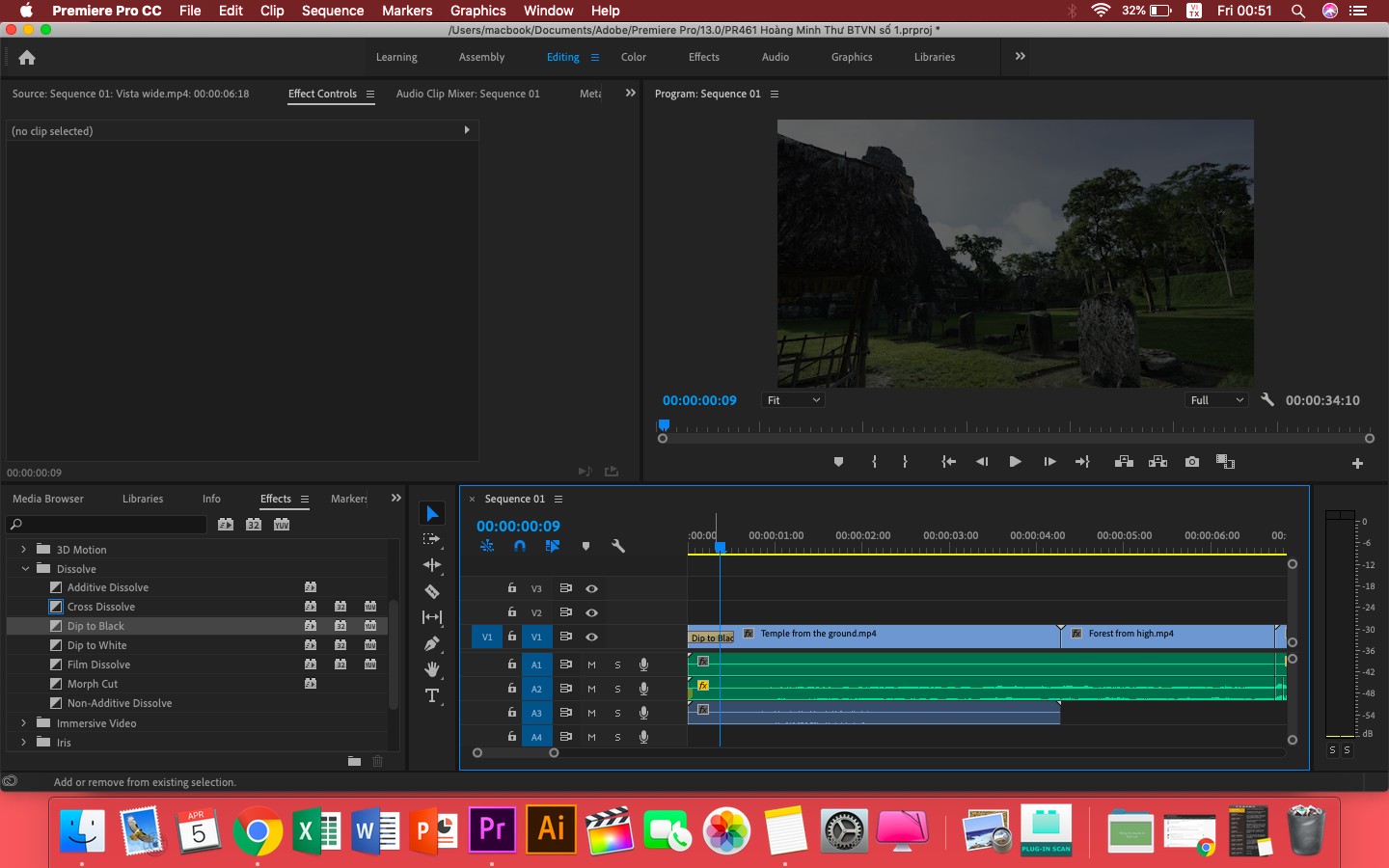Select the Pen tool
Viewport: 1389px width, 868px height.
432,643
